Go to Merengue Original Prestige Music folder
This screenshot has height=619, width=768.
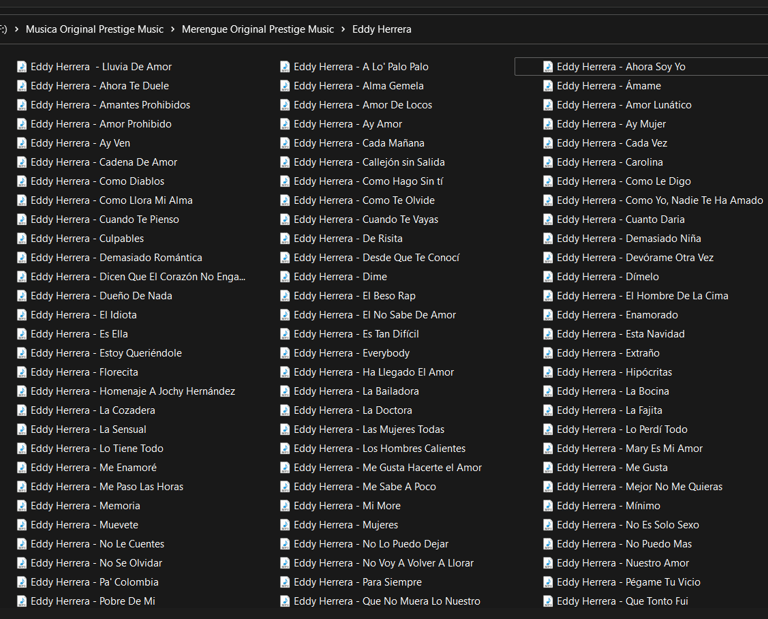pyautogui.click(x=258, y=29)
